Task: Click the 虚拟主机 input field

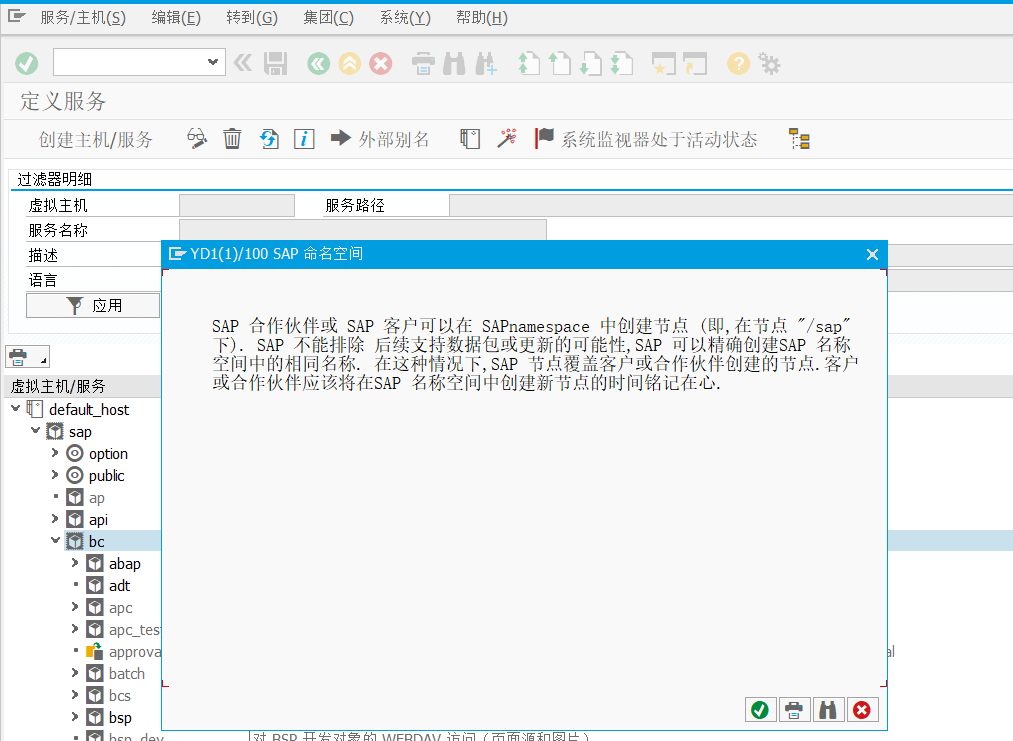Action: (236, 205)
